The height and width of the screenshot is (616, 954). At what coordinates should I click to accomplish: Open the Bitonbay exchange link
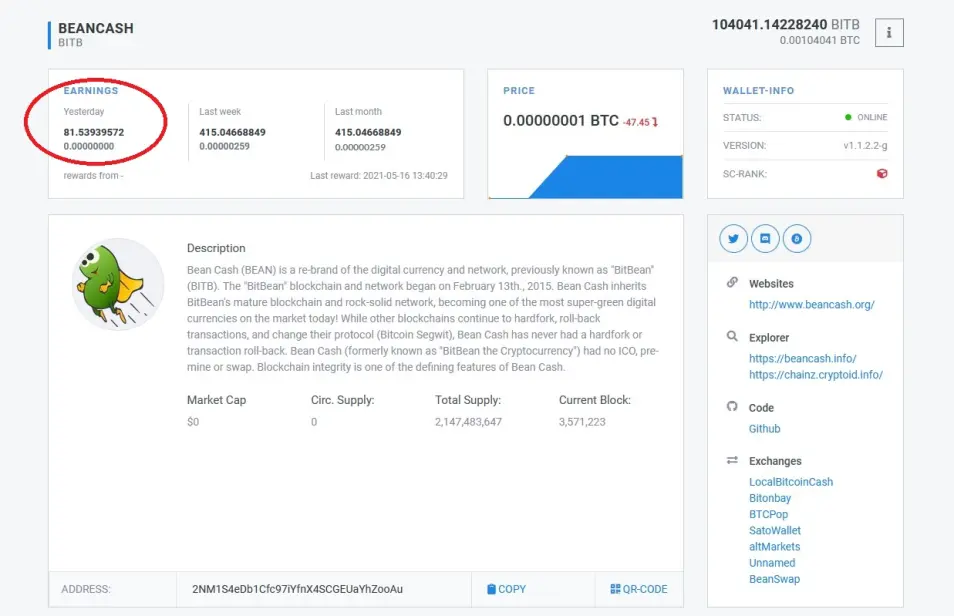tap(770, 498)
